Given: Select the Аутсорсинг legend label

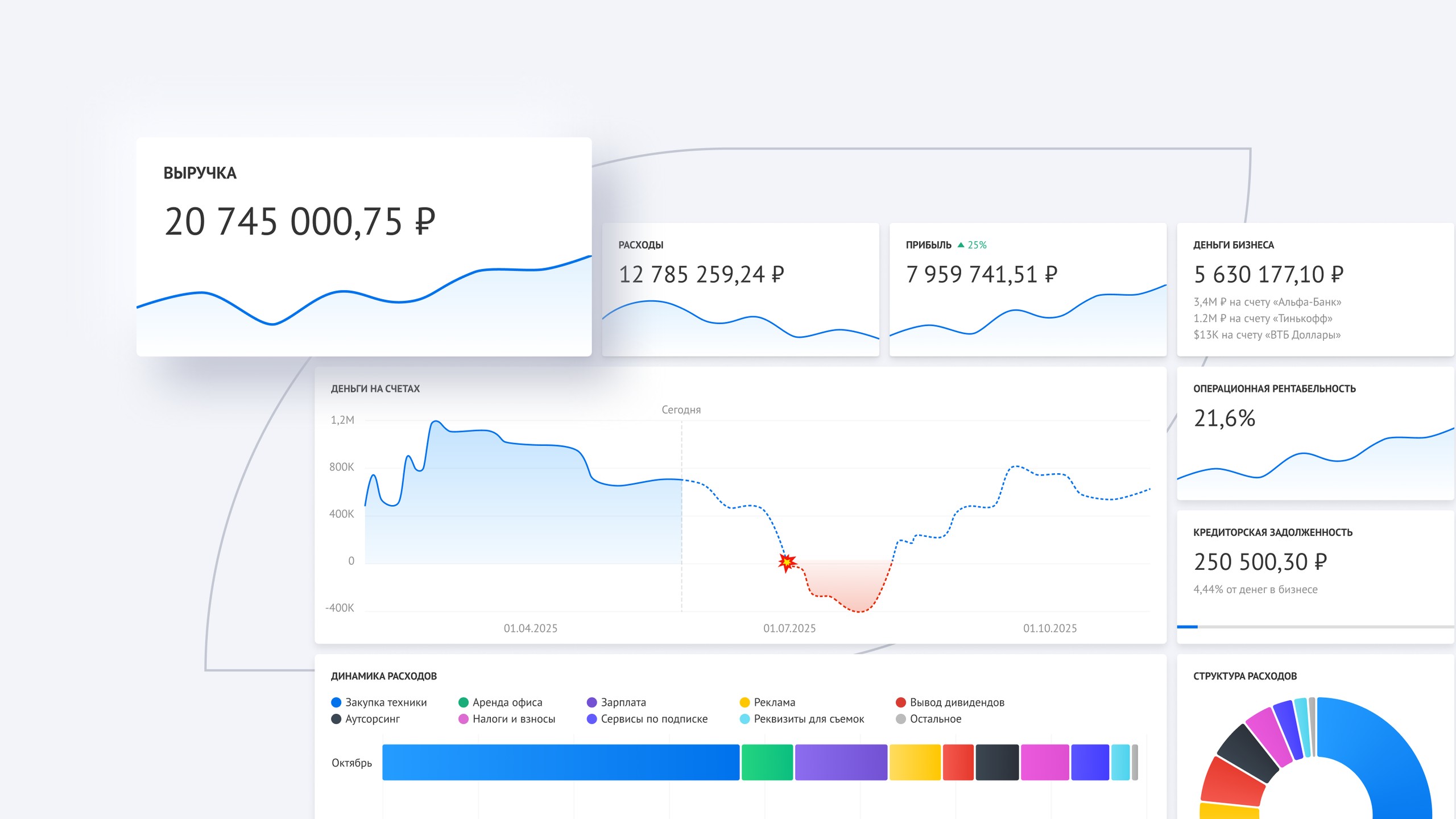Looking at the screenshot, I should [x=373, y=719].
